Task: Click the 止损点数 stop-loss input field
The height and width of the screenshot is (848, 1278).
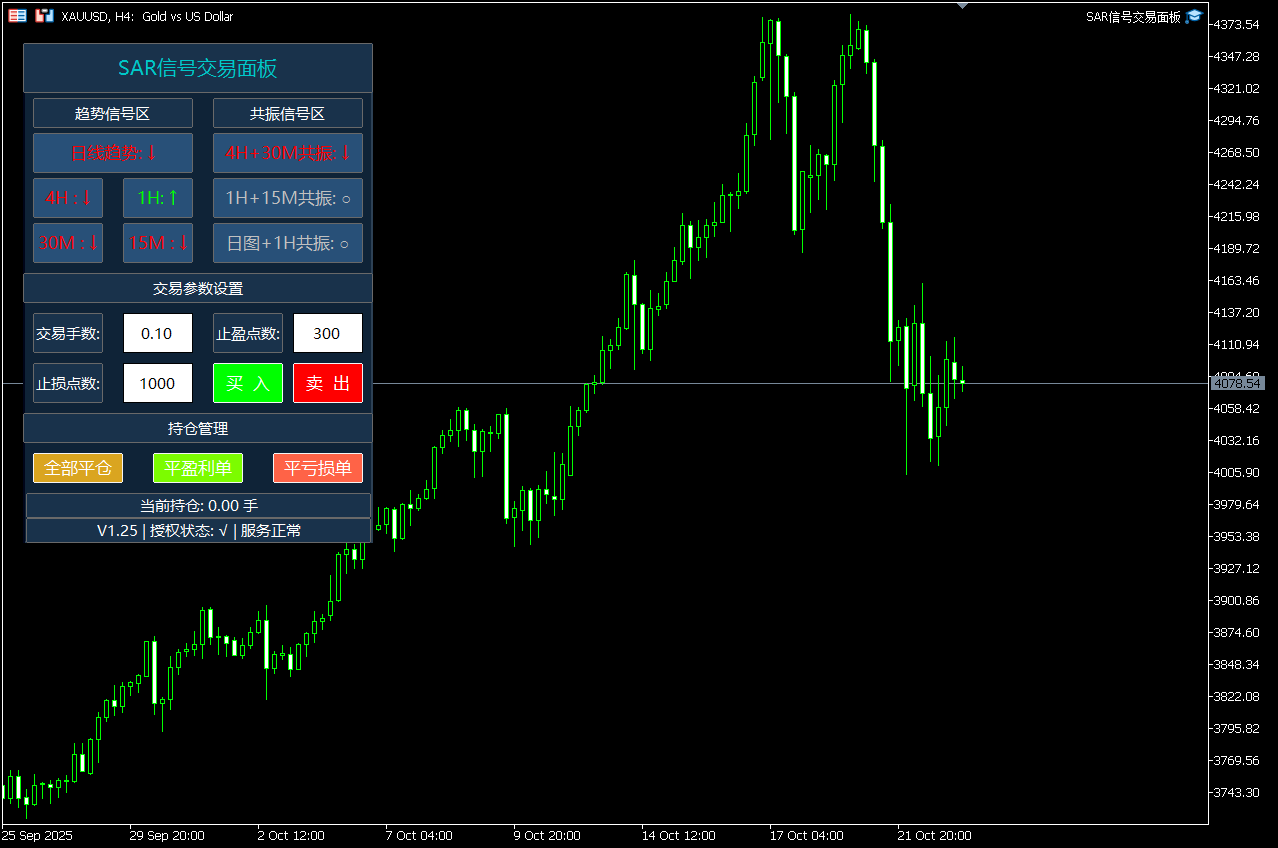Action: click(158, 383)
